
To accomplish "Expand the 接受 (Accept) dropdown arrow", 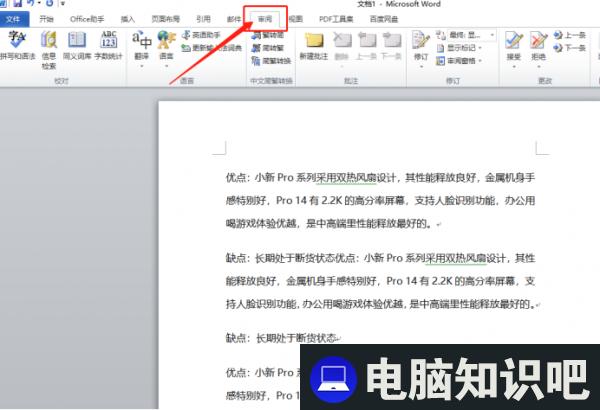I will tap(514, 66).
